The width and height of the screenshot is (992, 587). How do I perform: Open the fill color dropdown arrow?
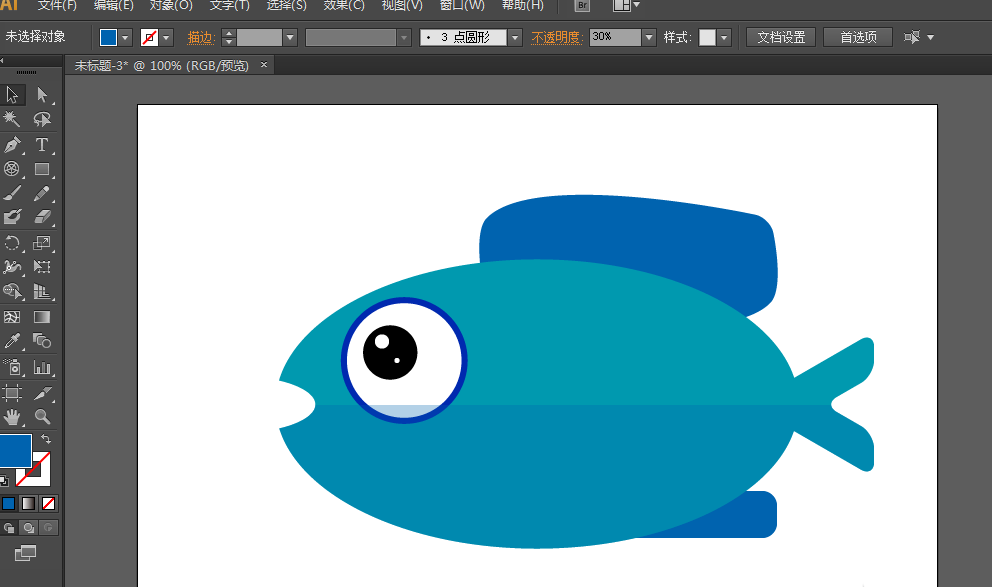click(x=126, y=37)
